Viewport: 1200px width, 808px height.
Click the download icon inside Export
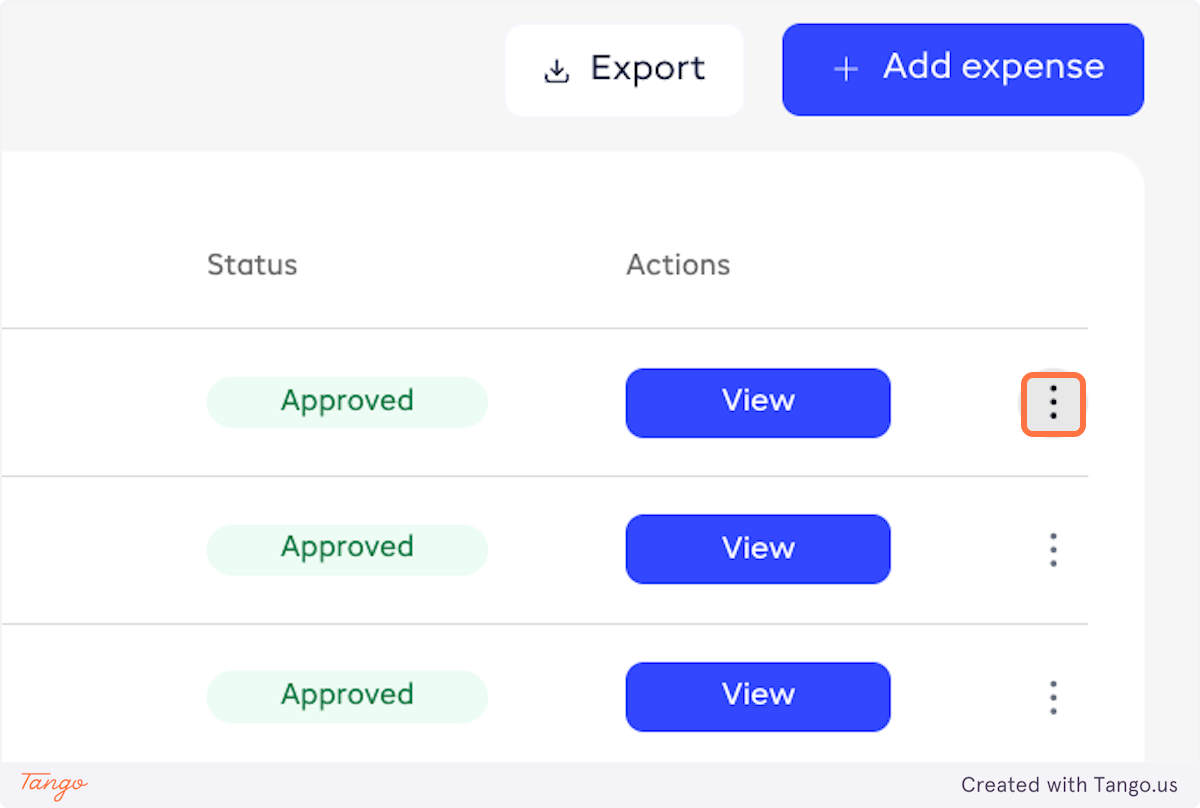tap(556, 71)
